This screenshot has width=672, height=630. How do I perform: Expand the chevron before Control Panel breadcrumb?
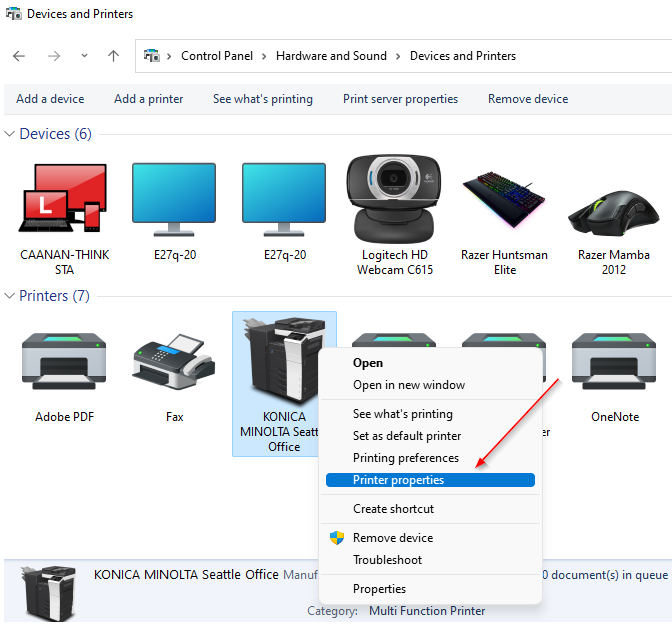coord(169,56)
